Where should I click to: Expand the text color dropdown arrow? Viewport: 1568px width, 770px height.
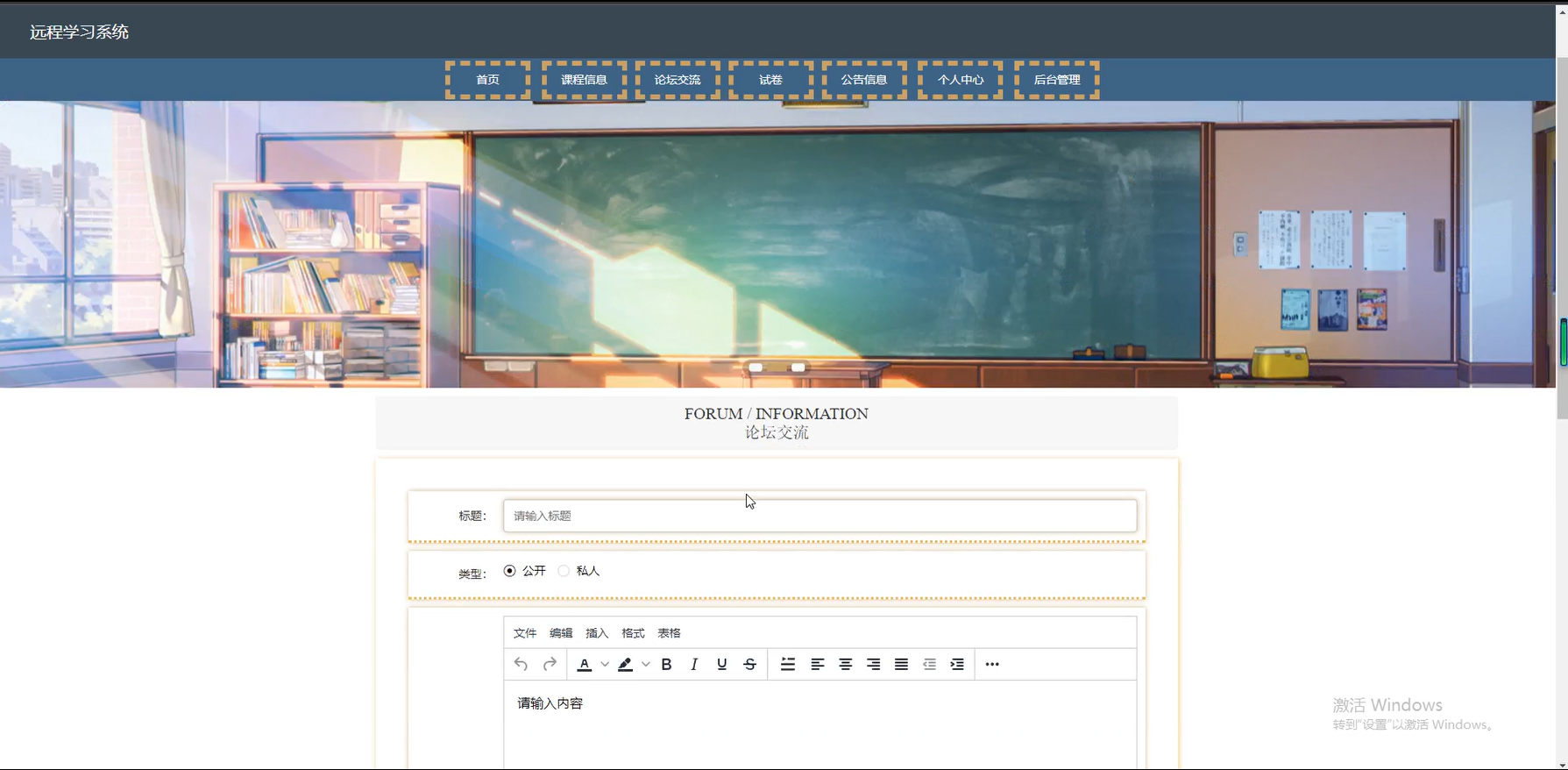click(x=604, y=664)
